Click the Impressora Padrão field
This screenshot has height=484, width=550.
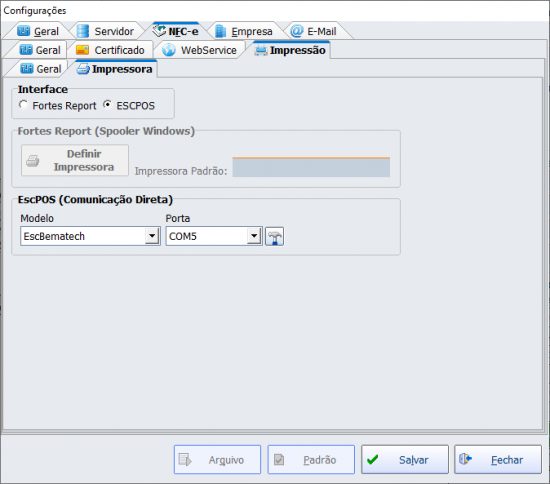pos(311,167)
